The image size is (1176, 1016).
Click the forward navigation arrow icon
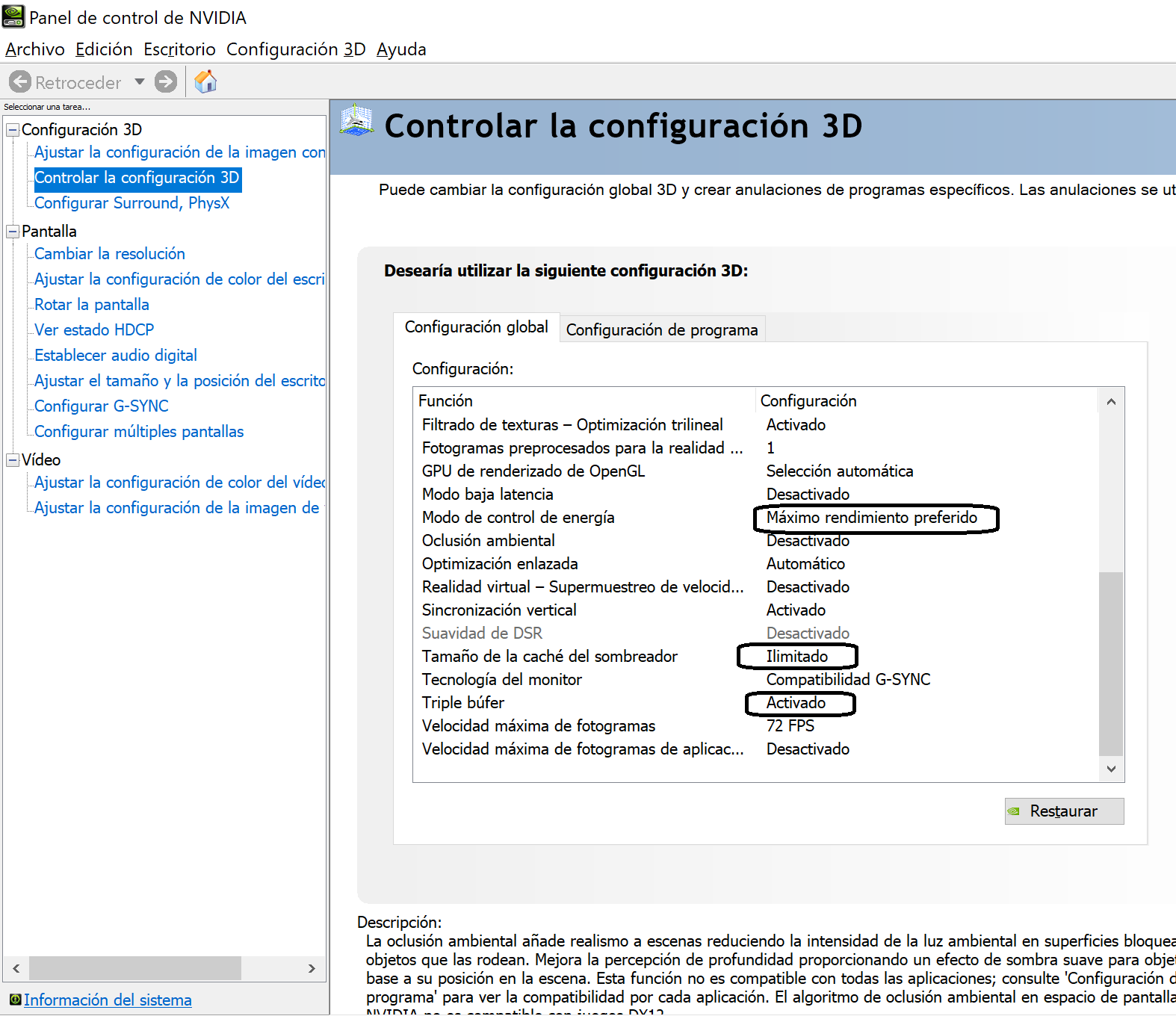tap(166, 81)
